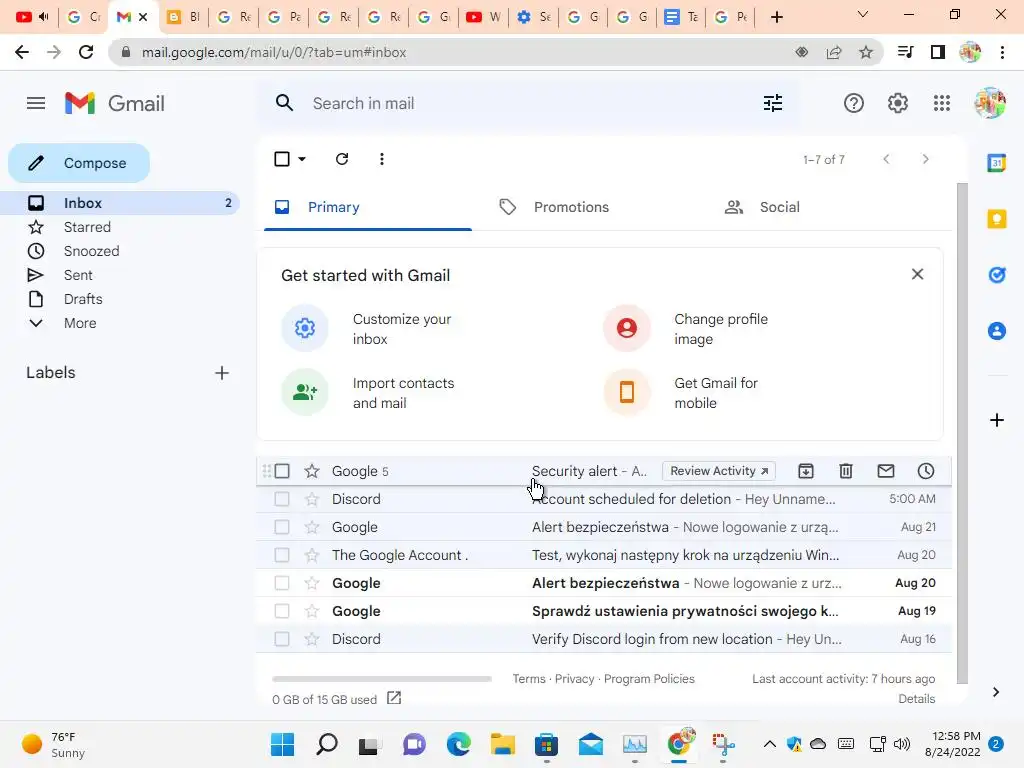Show search options filter icon
Viewport: 1024px width, 768px height.
coord(773,103)
